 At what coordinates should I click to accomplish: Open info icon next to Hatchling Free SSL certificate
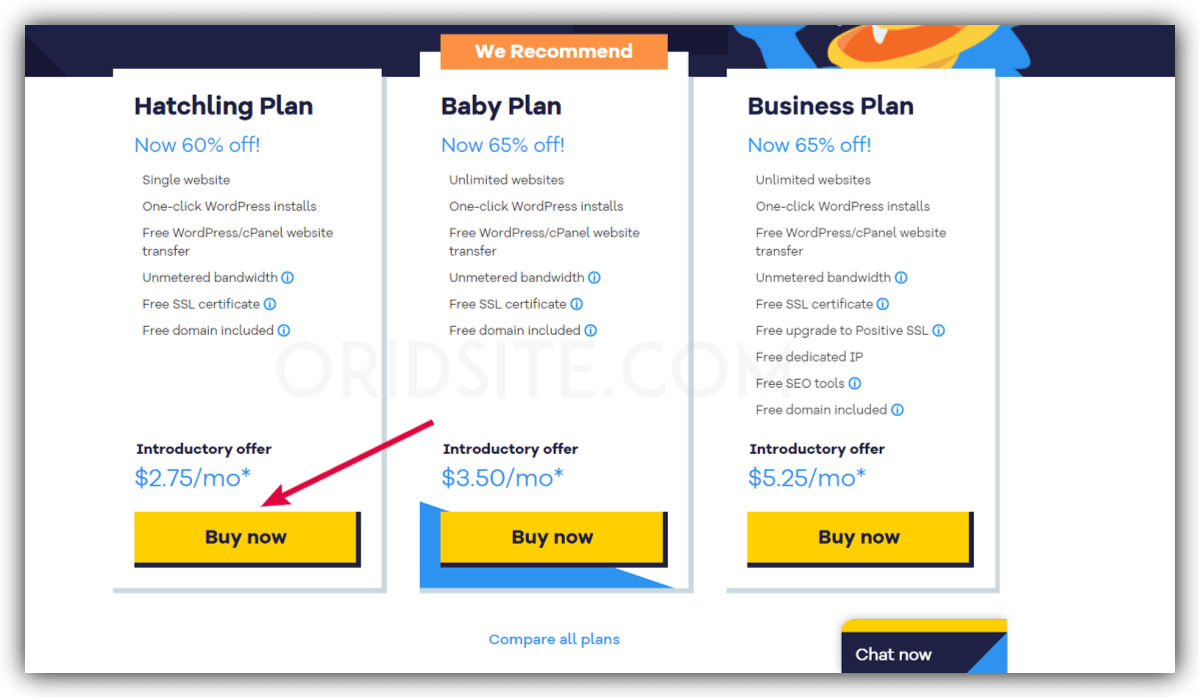pos(270,304)
